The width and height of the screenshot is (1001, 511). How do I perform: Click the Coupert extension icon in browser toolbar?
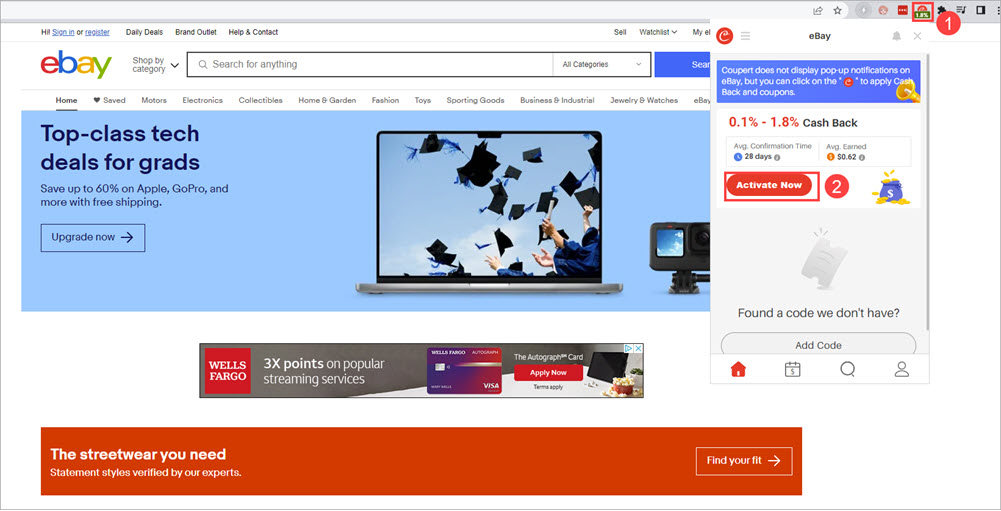coord(922,11)
